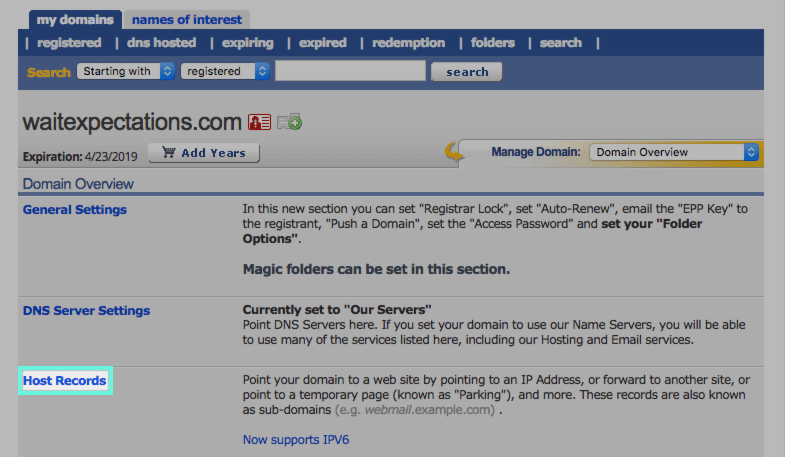Switch to the 'names of interest' tab
Viewport: 785px width, 457px height.
pos(186,19)
